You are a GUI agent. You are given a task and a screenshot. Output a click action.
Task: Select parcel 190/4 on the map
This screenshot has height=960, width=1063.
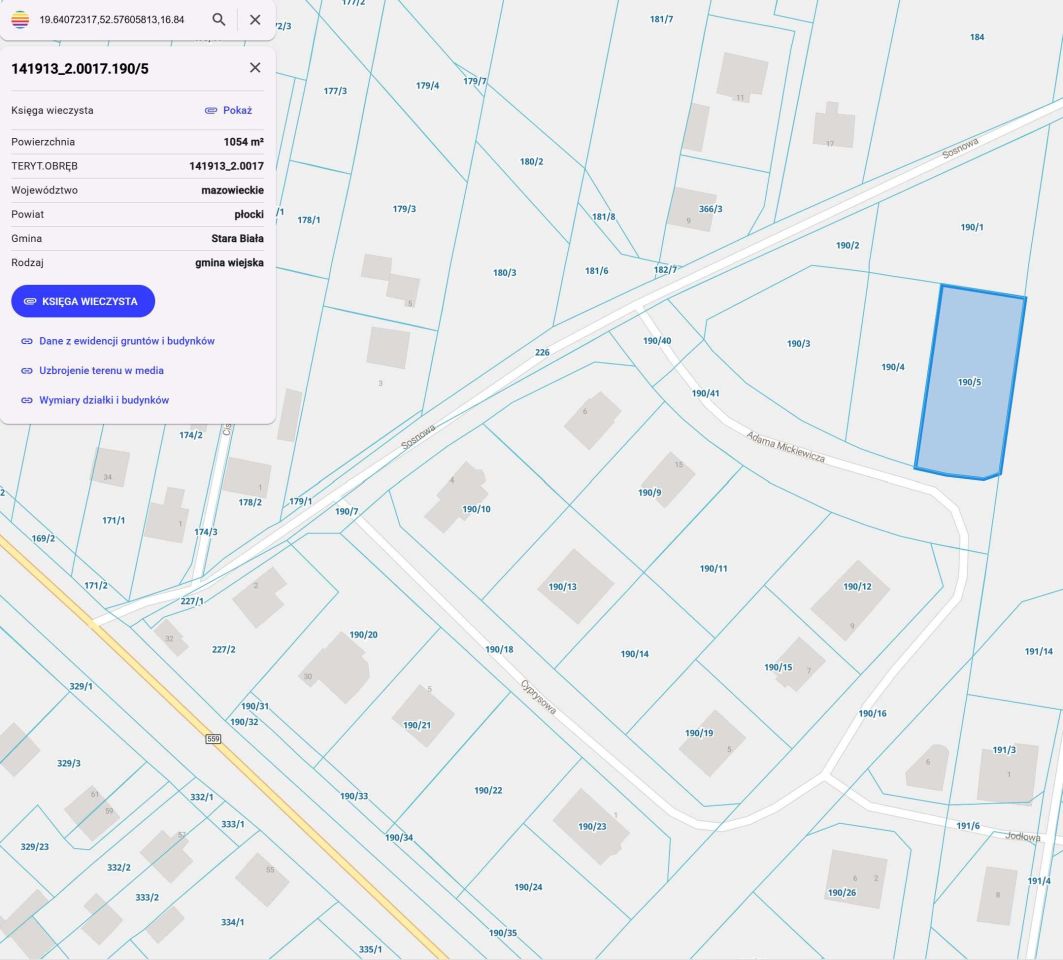pyautogui.click(x=893, y=367)
